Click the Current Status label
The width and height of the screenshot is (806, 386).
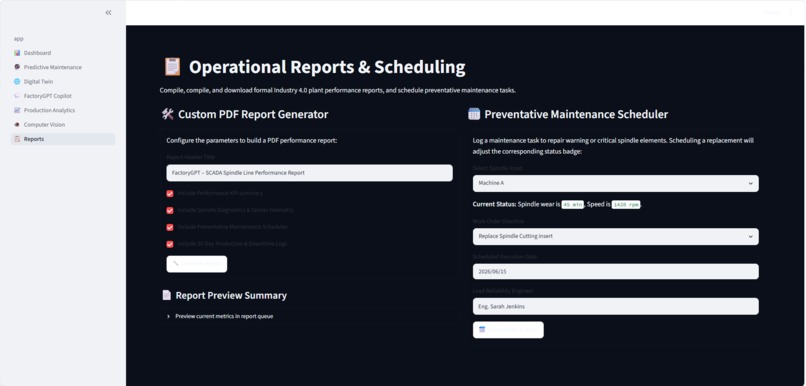[x=494, y=205]
